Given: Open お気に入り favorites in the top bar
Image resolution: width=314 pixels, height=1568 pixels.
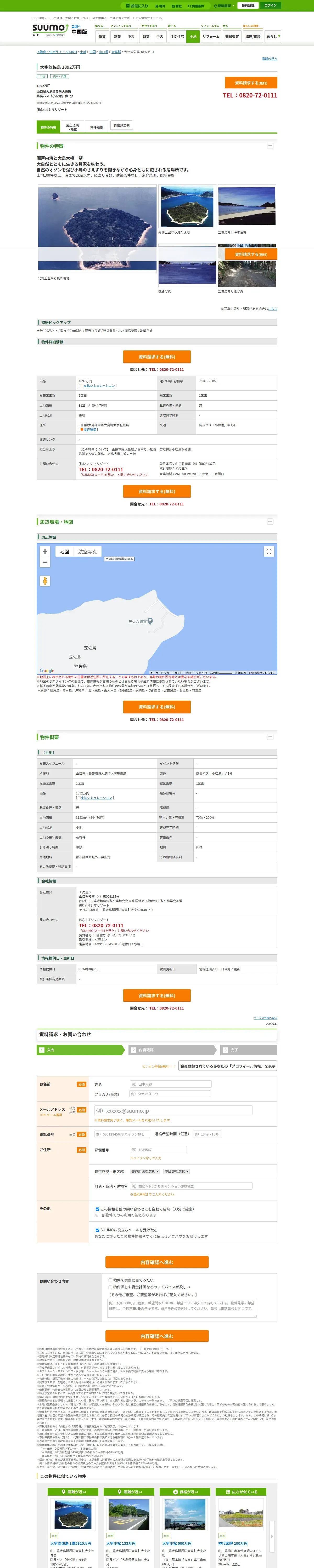Looking at the screenshot, I should 137,5.
